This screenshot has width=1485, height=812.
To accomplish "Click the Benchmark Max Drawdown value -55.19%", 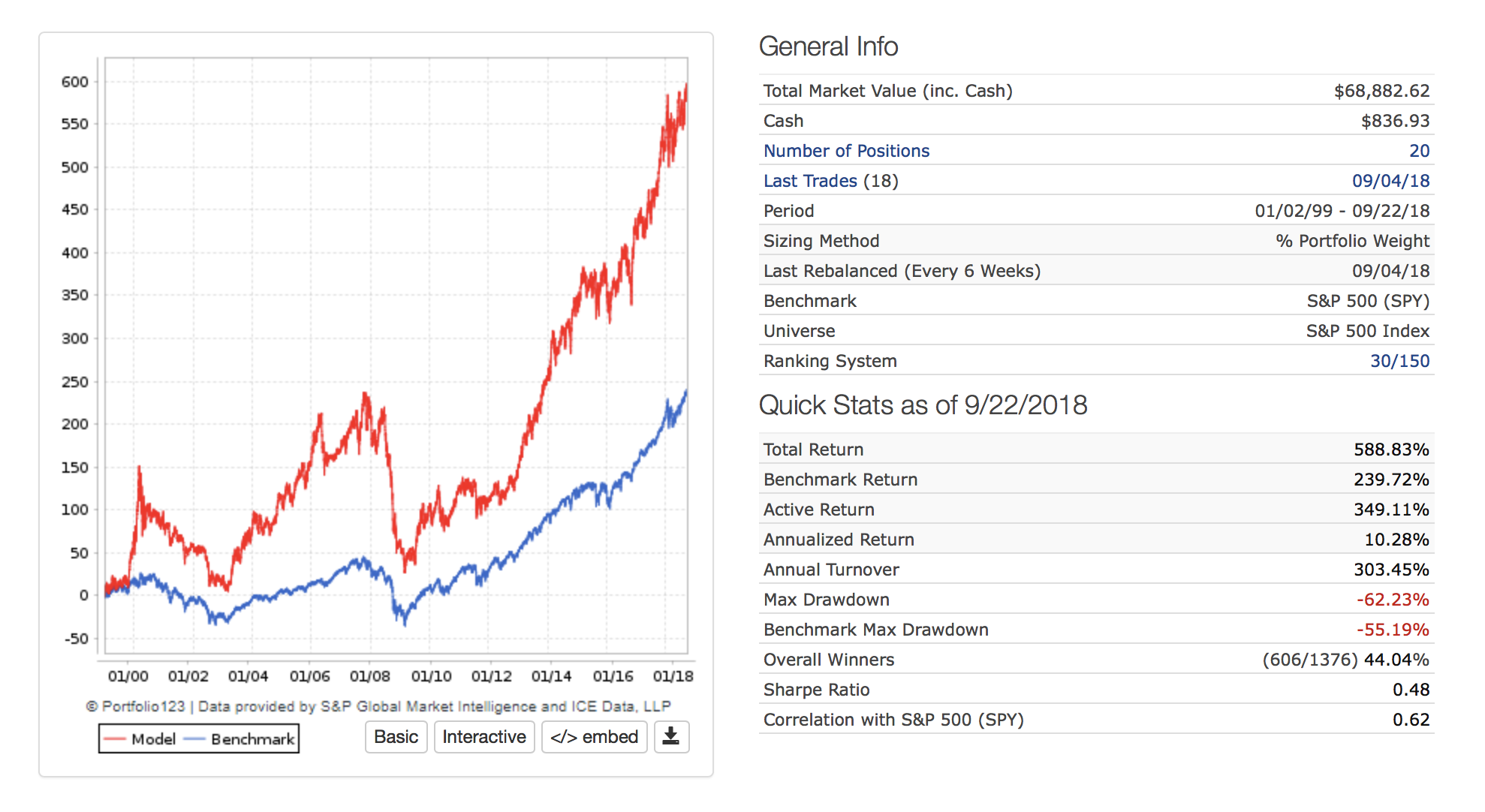I will [1393, 630].
